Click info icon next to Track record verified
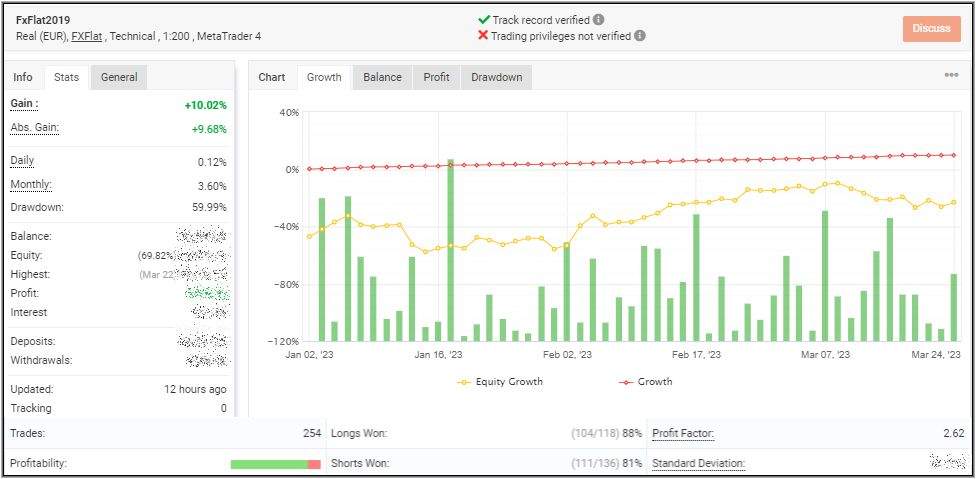This screenshot has width=976, height=479. pyautogui.click(x=598, y=19)
